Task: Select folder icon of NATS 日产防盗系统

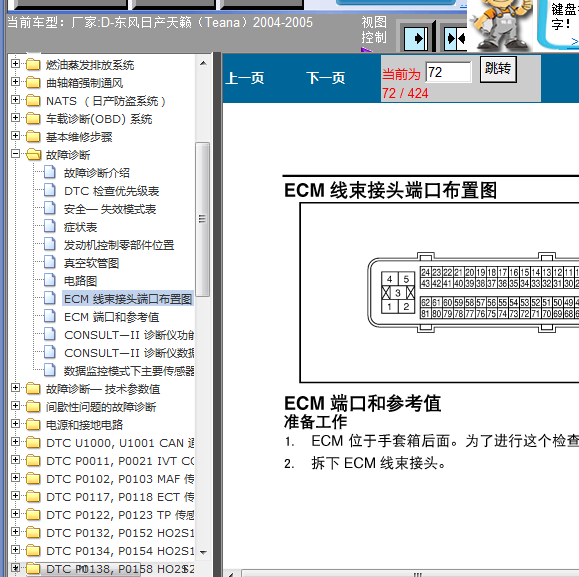Action: click(x=33, y=101)
